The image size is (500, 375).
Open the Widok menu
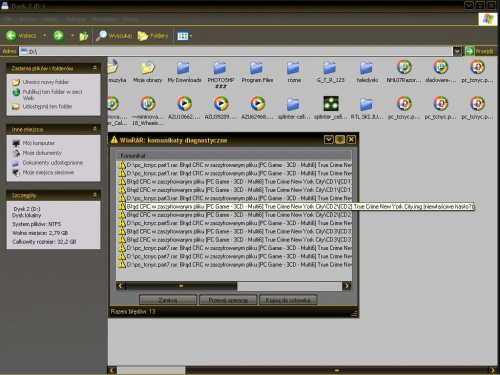click(x=50, y=19)
